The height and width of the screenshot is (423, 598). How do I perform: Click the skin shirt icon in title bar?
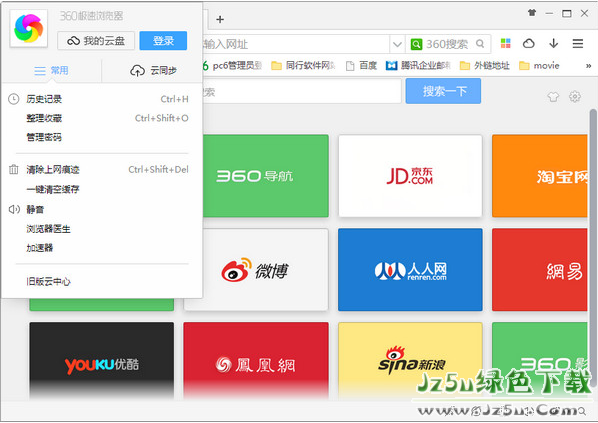click(x=532, y=13)
